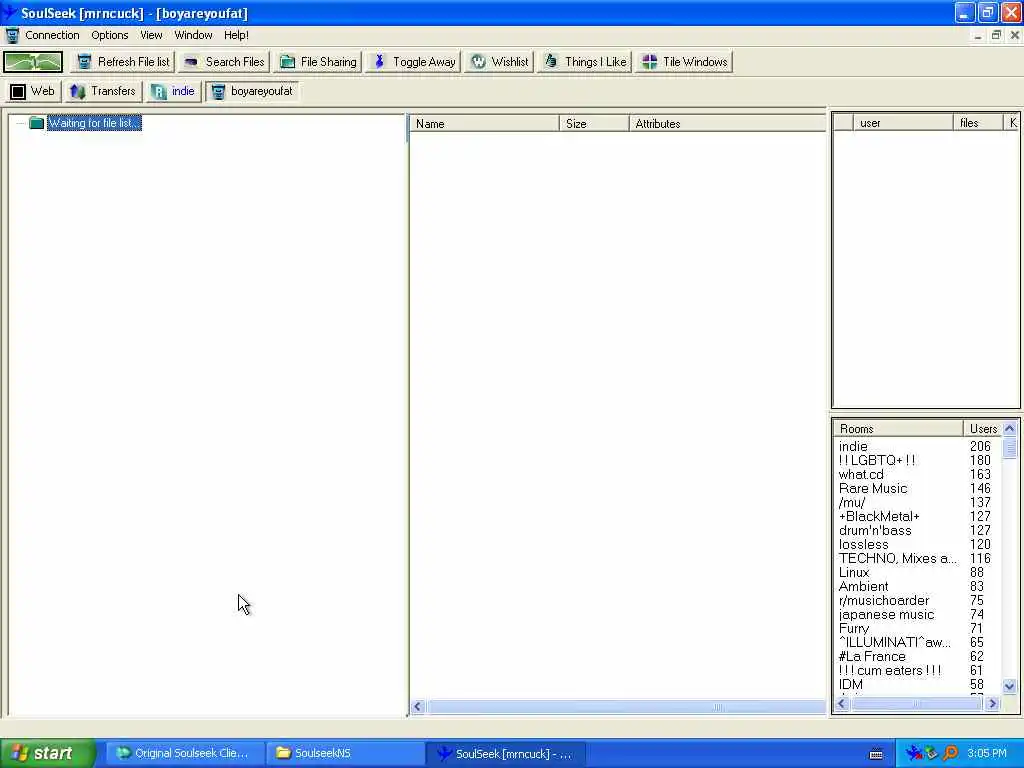Open Things I Like

584,62
